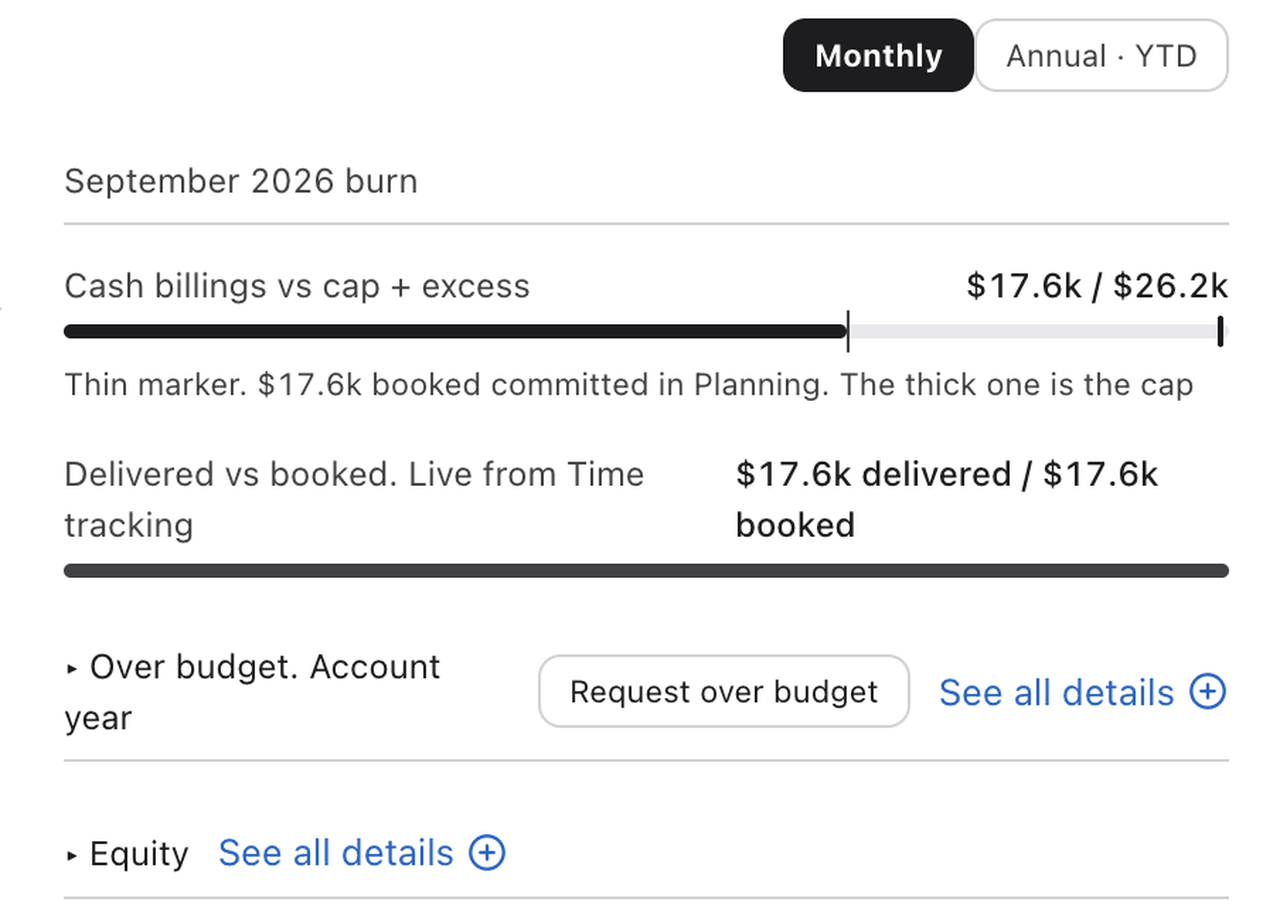Viewport: 1280px width, 912px height.
Task: Click the thick cap marker on billings bar
Action: click(x=1221, y=331)
